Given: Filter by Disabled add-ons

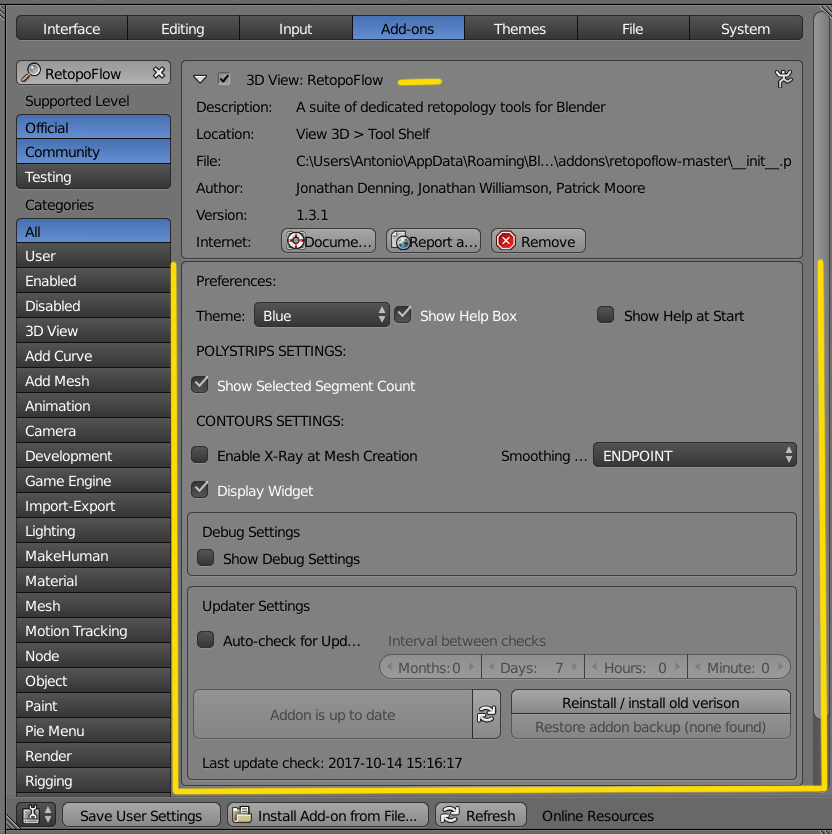Looking at the screenshot, I should tap(93, 306).
